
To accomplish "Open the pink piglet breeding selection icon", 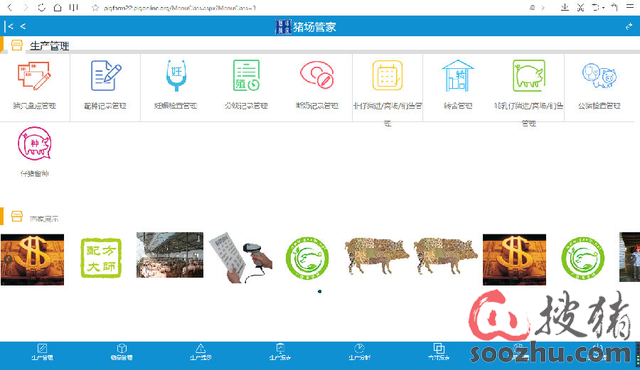I will [34, 143].
